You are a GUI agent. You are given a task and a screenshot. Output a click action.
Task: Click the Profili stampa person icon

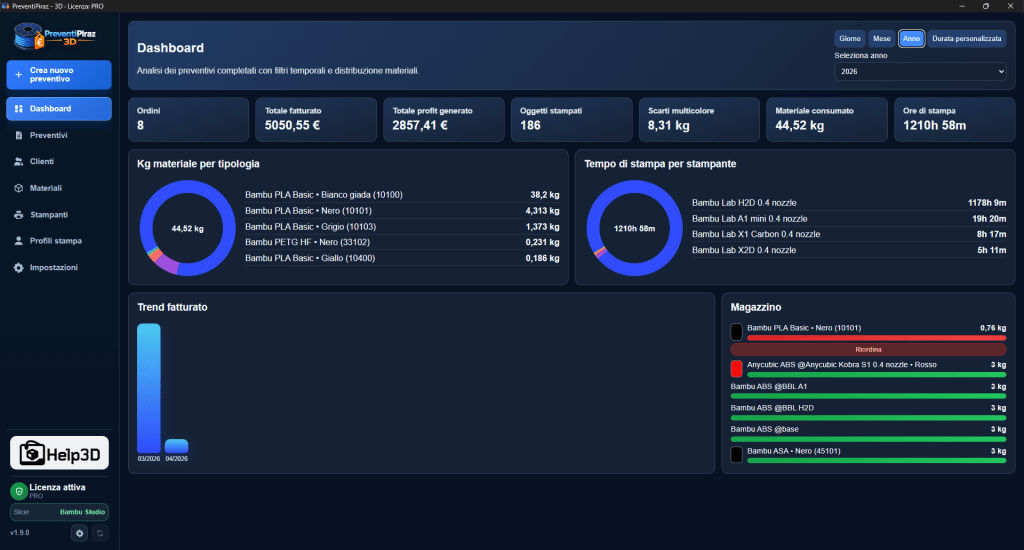pyautogui.click(x=18, y=241)
